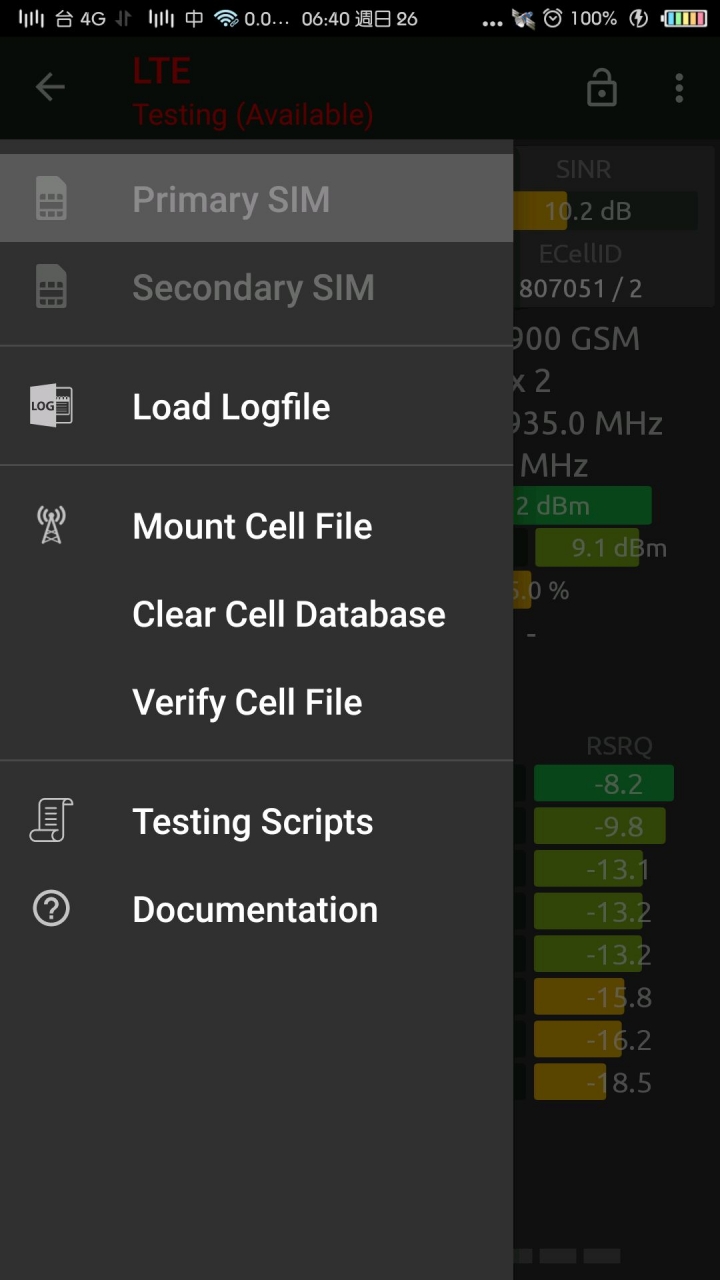Choose Mount Cell File
This screenshot has width=720, height=1280.
point(252,526)
